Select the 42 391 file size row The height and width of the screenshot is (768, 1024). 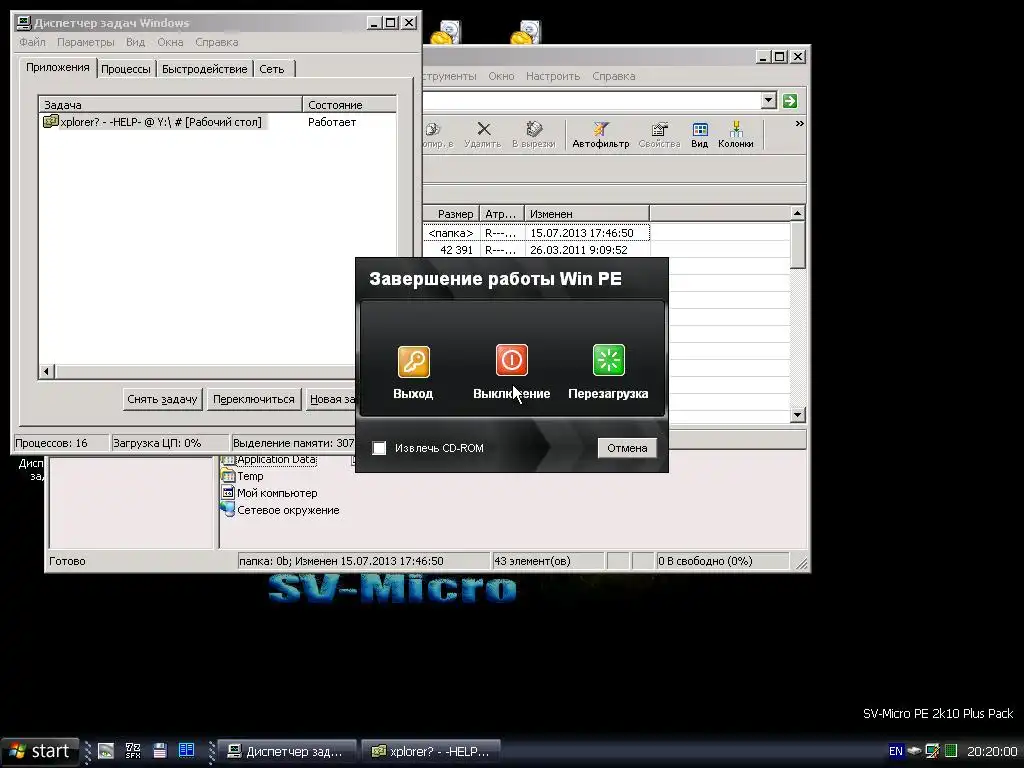[536, 249]
